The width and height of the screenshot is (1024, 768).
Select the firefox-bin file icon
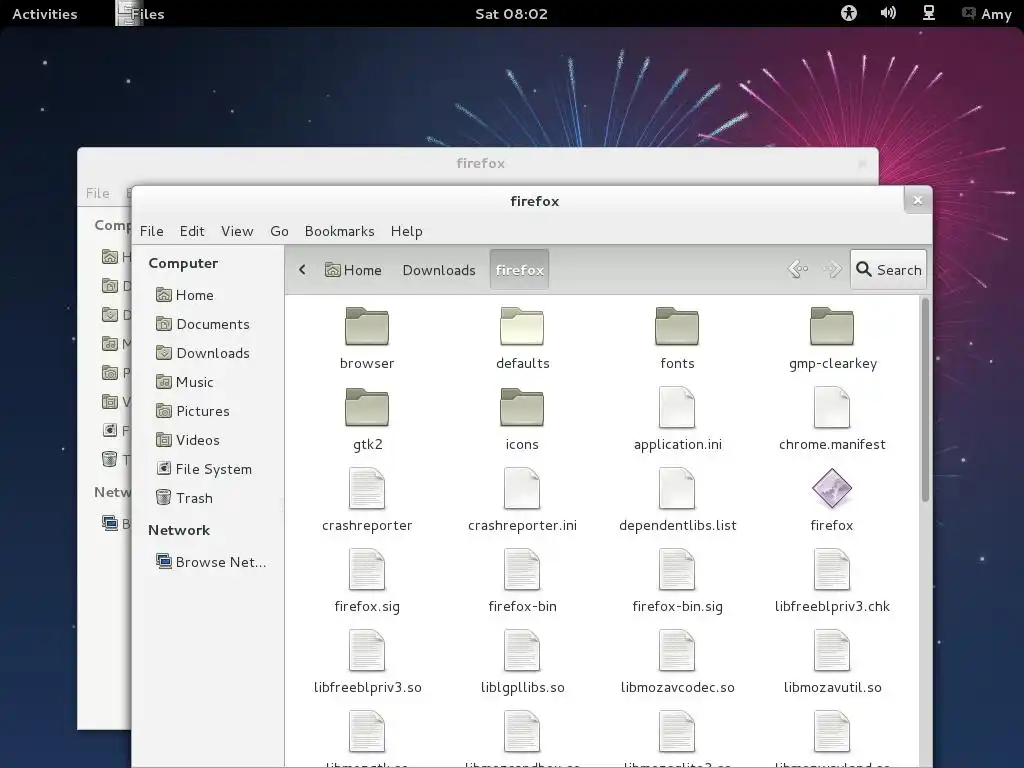(522, 569)
